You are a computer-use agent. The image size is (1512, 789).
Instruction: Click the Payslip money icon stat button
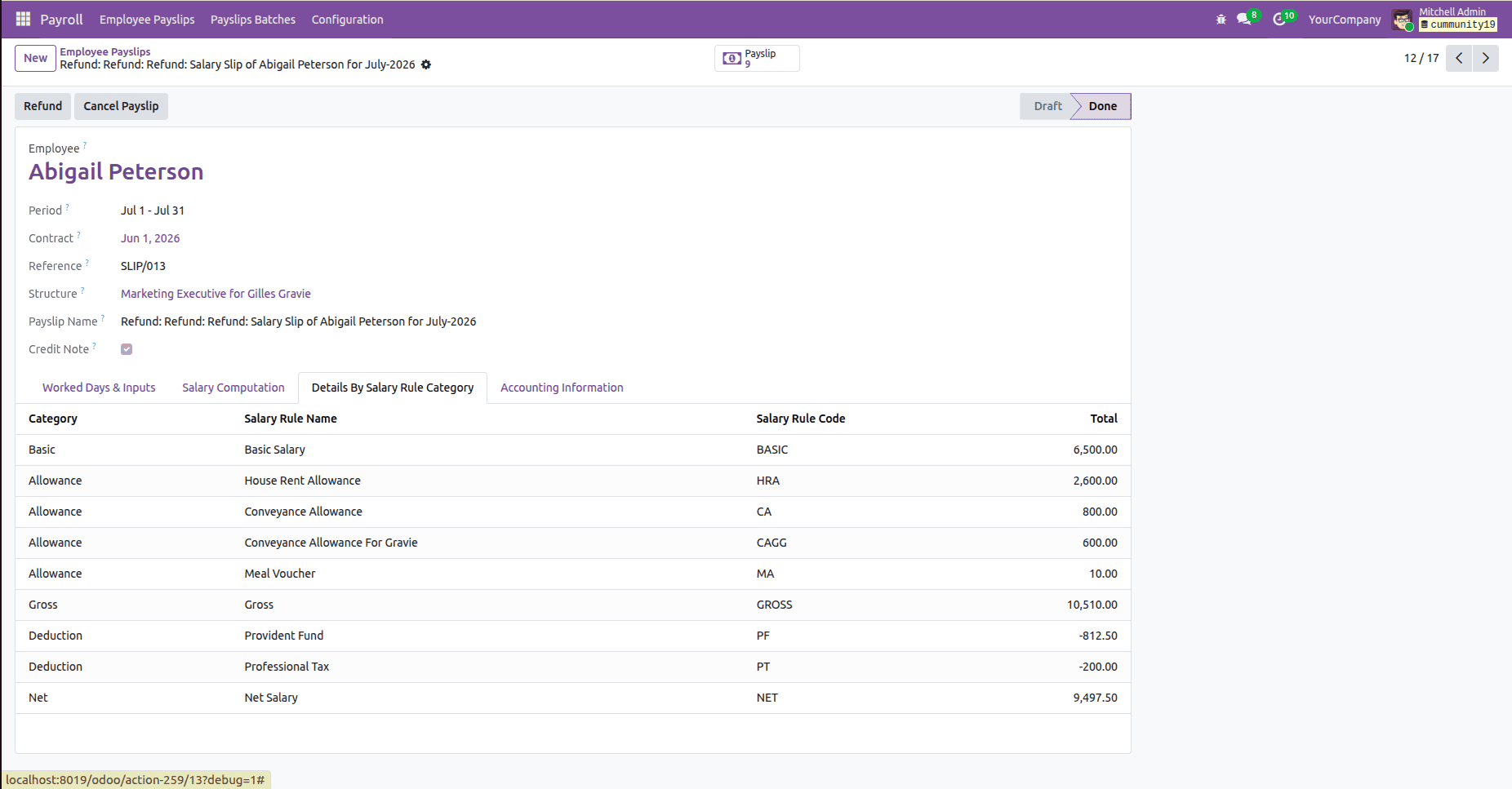click(757, 58)
